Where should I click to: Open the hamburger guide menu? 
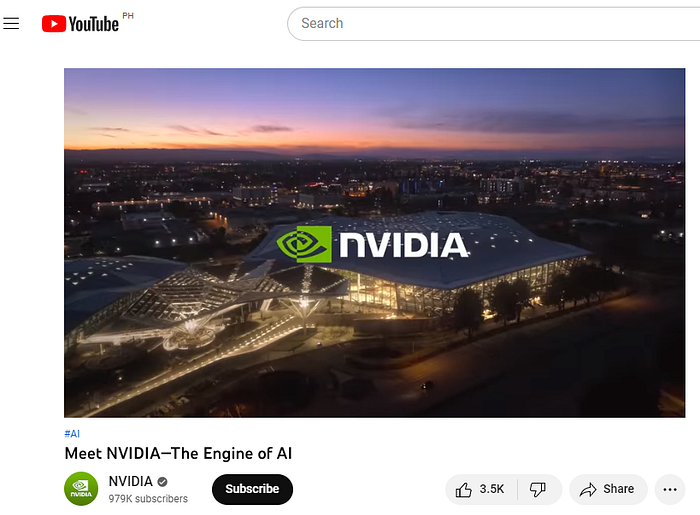tap(11, 23)
